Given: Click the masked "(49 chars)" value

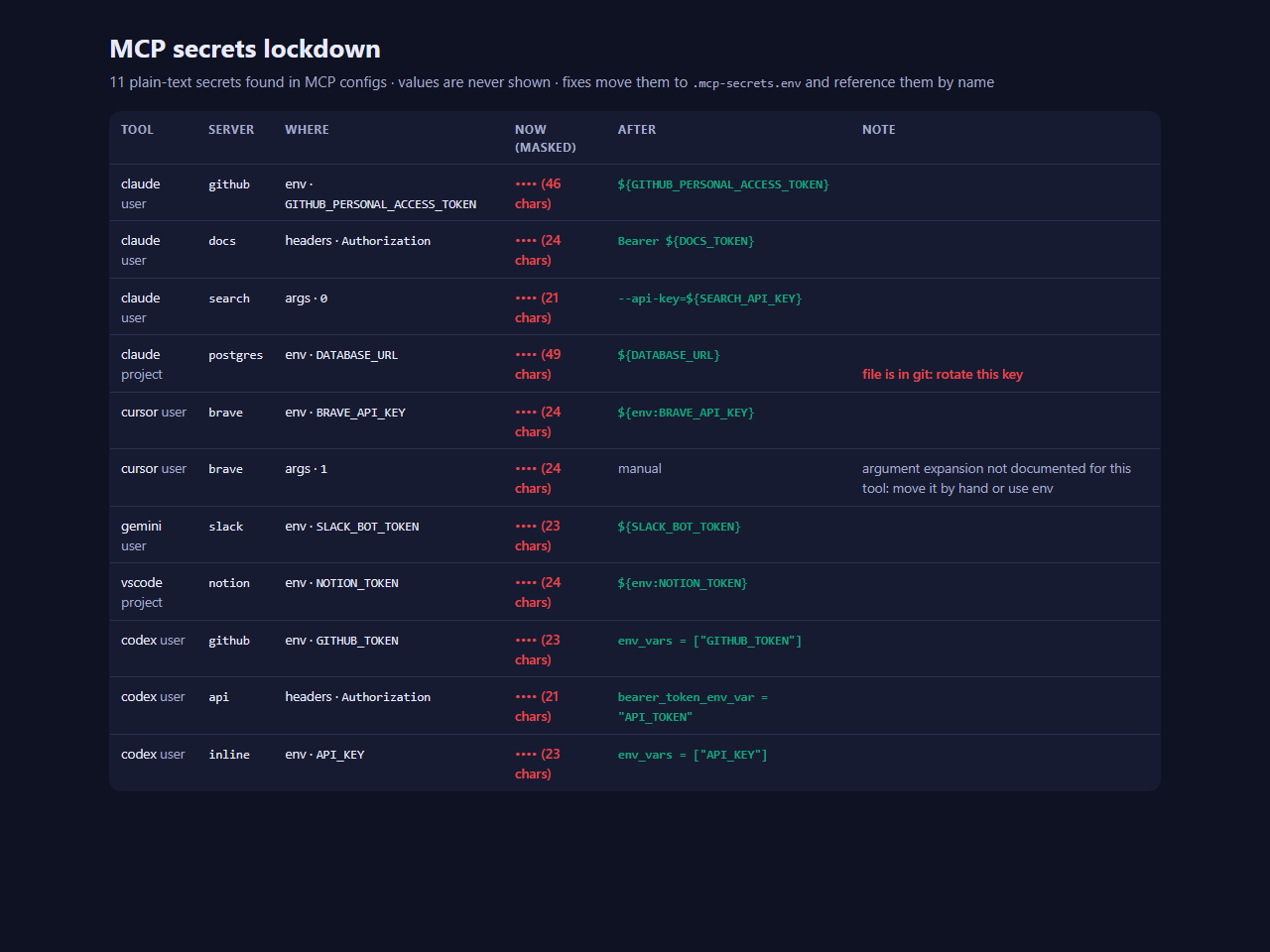Looking at the screenshot, I should pyautogui.click(x=538, y=365).
